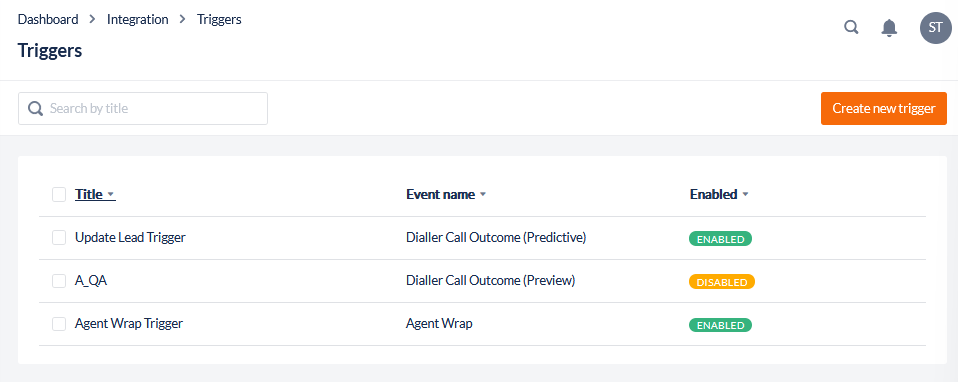Viewport: 958px width, 382px height.
Task: Go to Dashboard breadcrumb
Action: coord(48,19)
